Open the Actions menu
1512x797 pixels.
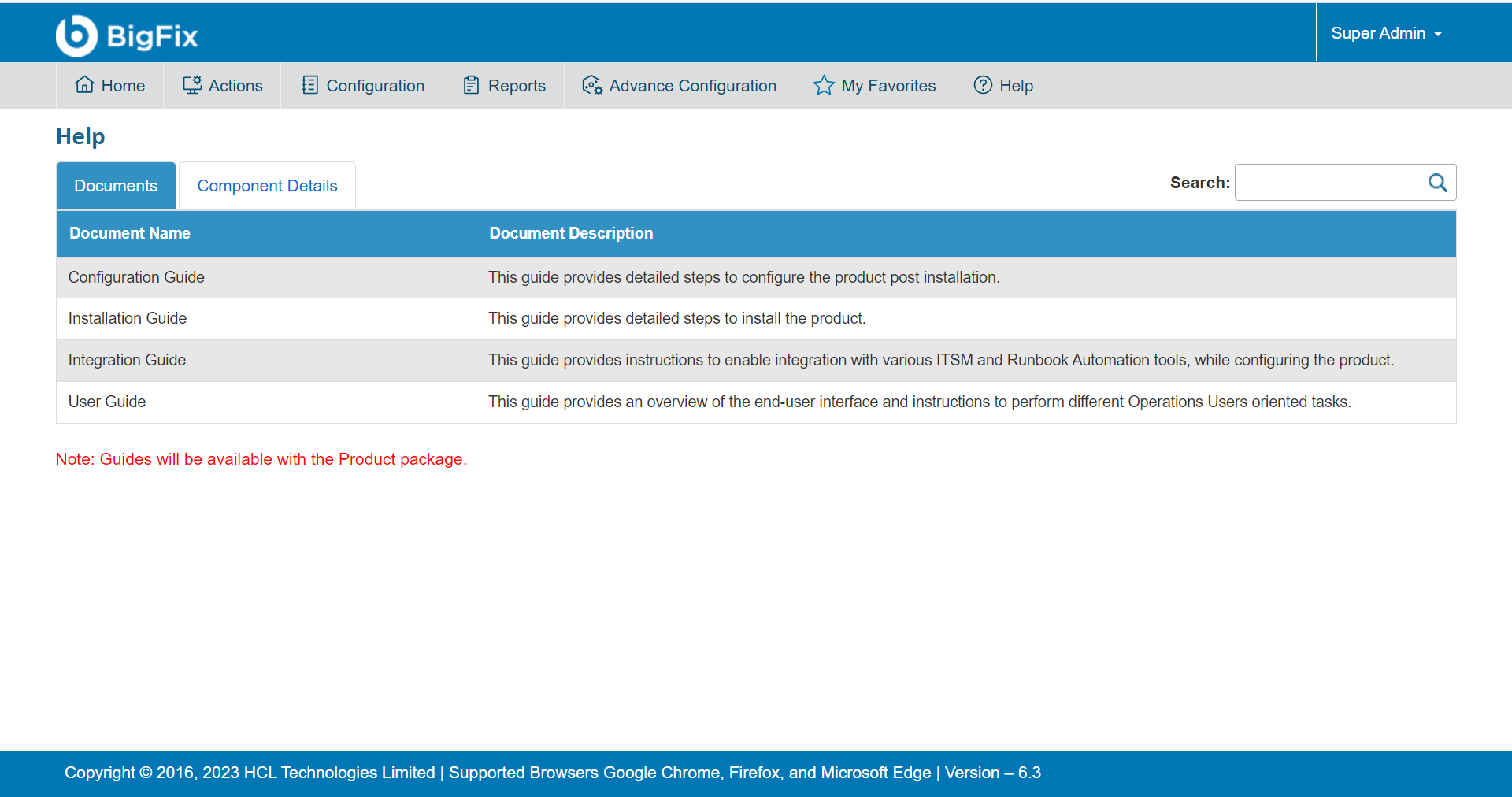coord(222,86)
